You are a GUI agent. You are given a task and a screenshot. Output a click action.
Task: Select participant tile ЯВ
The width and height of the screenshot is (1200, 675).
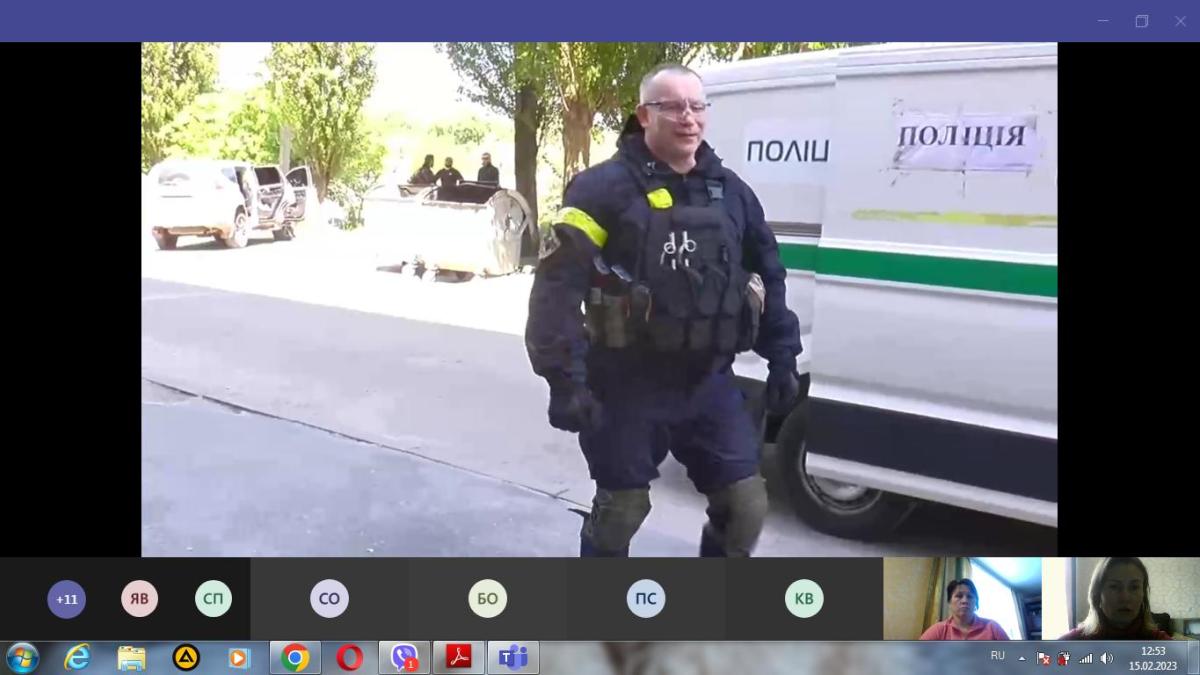(140, 599)
